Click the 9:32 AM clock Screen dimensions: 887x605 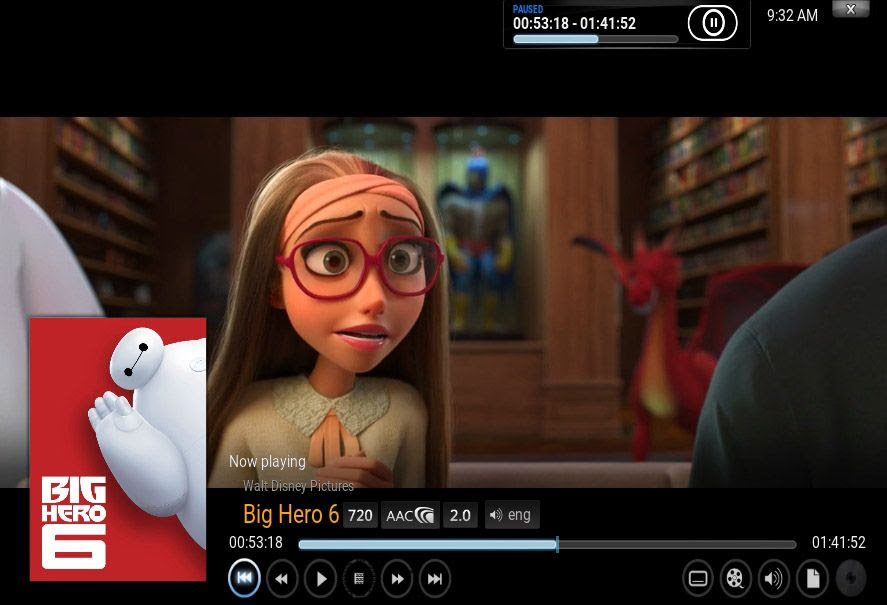[792, 16]
